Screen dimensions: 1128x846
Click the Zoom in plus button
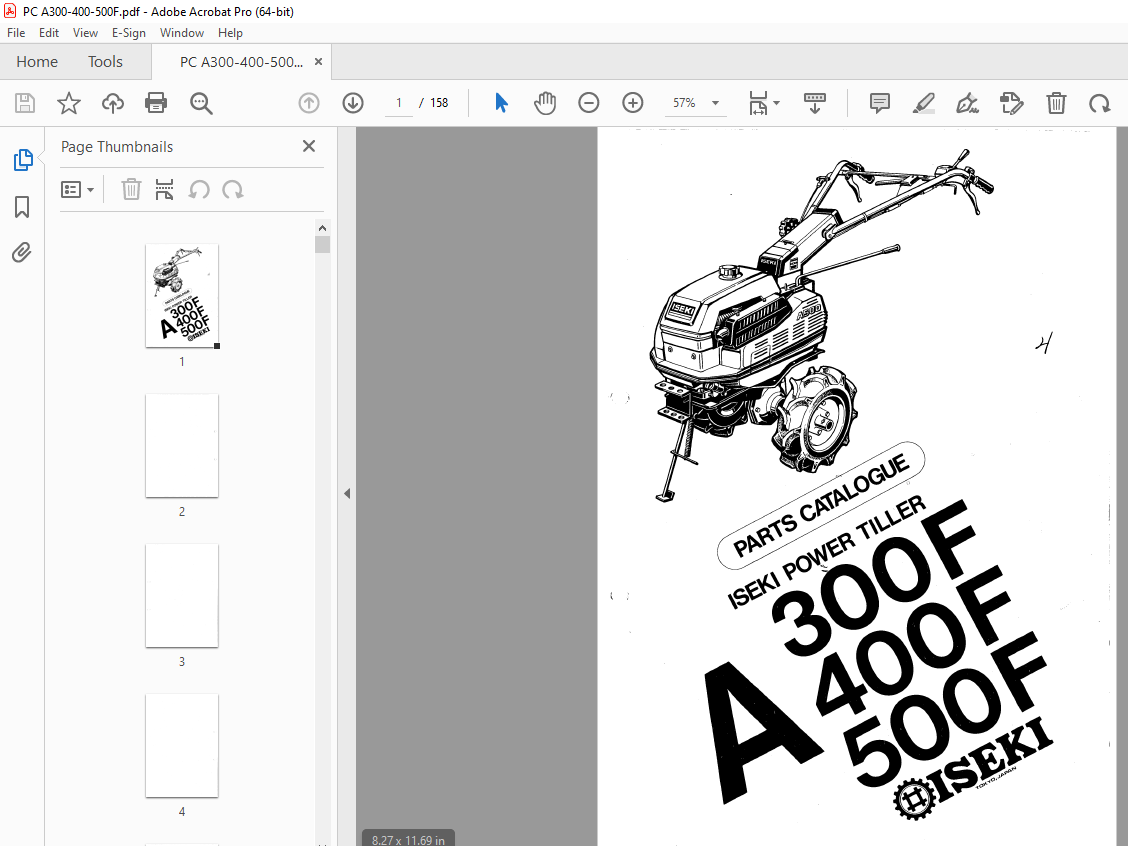coord(632,103)
